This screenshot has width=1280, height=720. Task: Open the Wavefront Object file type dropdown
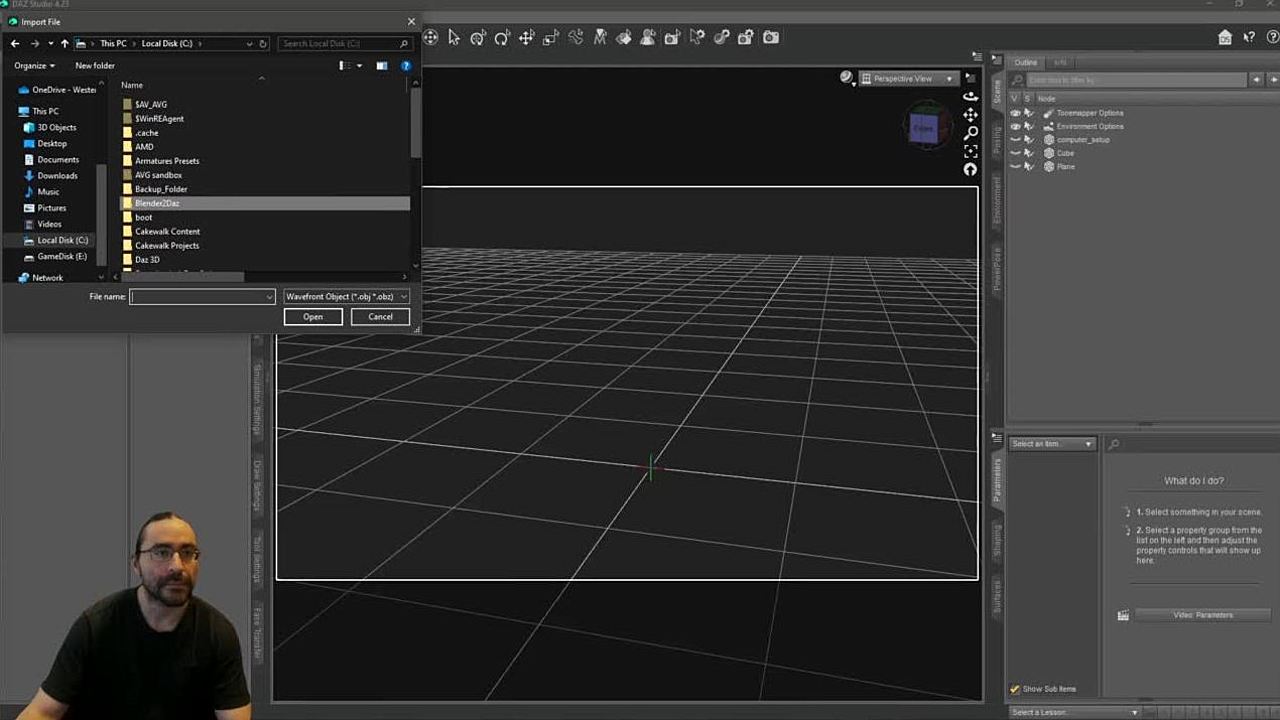tap(346, 297)
